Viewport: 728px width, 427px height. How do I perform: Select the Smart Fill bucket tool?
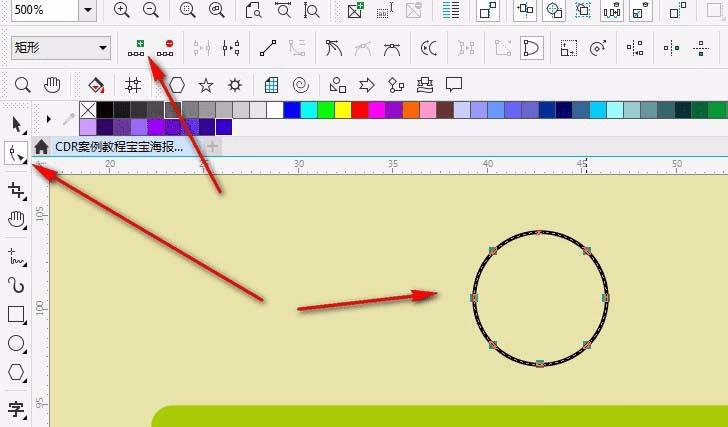pos(96,85)
